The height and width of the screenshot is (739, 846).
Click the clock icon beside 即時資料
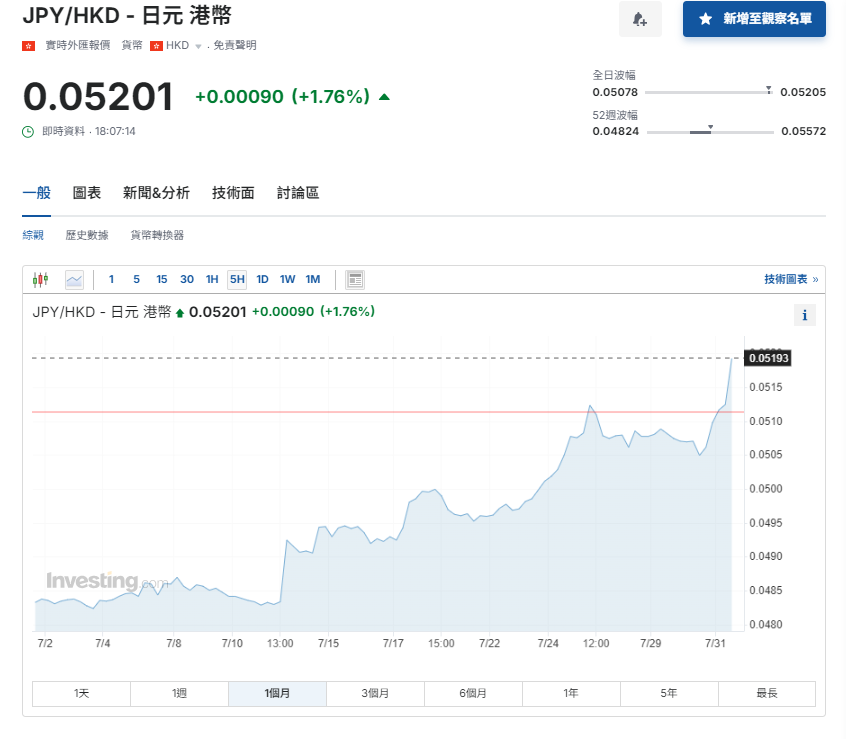pyautogui.click(x=29, y=131)
